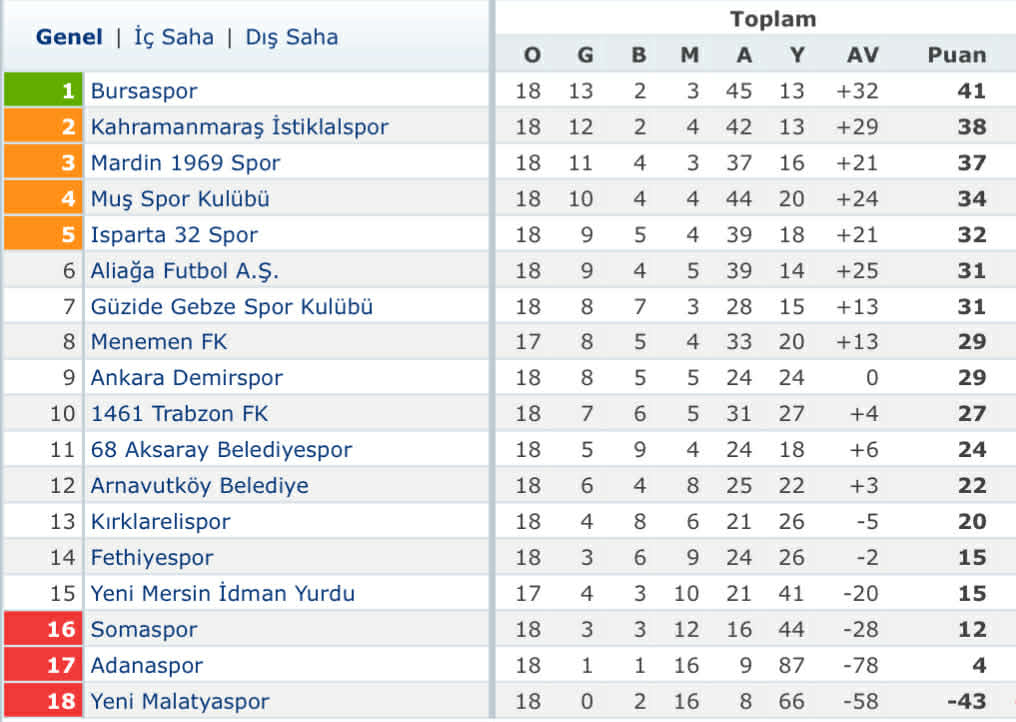Select Isparta 32 Spor
This screenshot has height=722, width=1016.
tap(174, 234)
